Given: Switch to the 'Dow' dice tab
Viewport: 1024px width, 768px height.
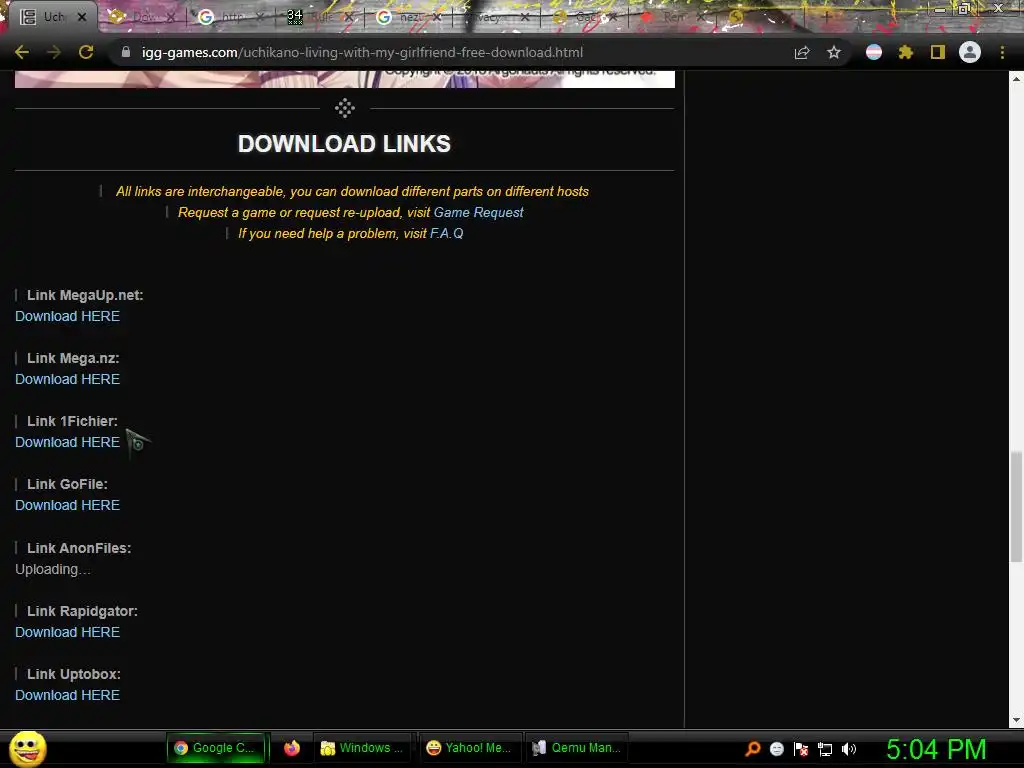Looking at the screenshot, I should pos(142,17).
